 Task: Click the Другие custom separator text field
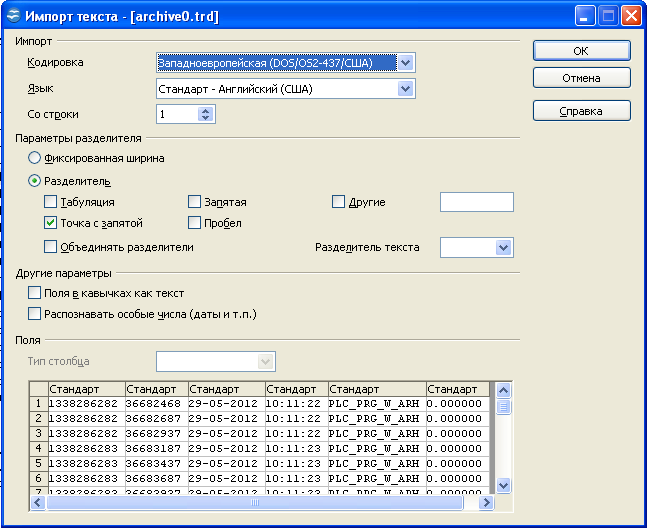pos(477,202)
